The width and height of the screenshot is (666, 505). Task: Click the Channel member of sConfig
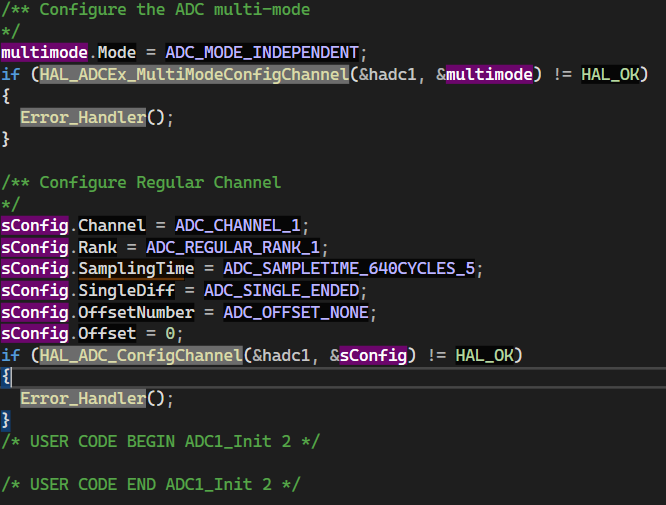(112, 226)
